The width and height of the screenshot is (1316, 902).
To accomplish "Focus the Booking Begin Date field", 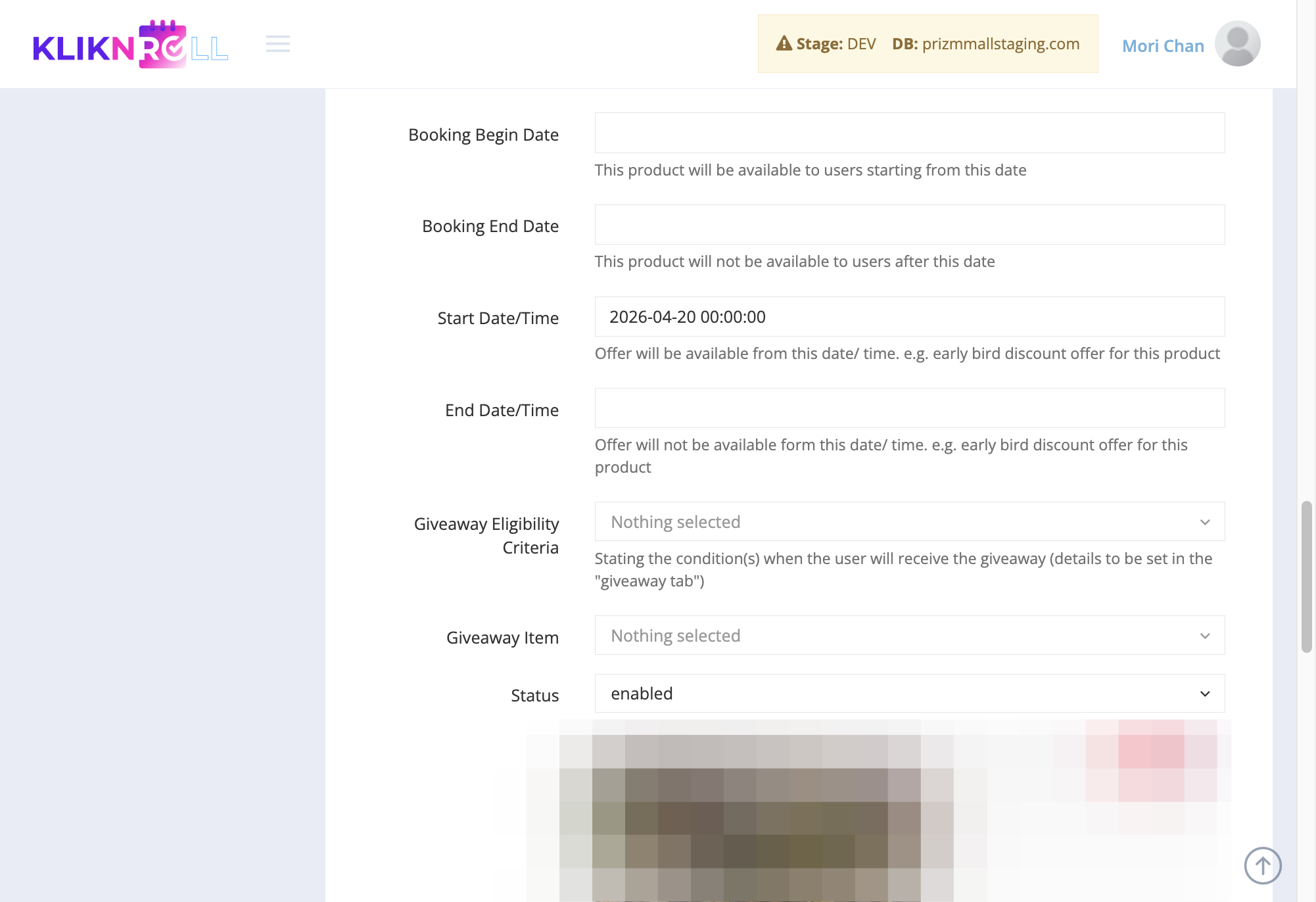I will pyautogui.click(x=910, y=133).
